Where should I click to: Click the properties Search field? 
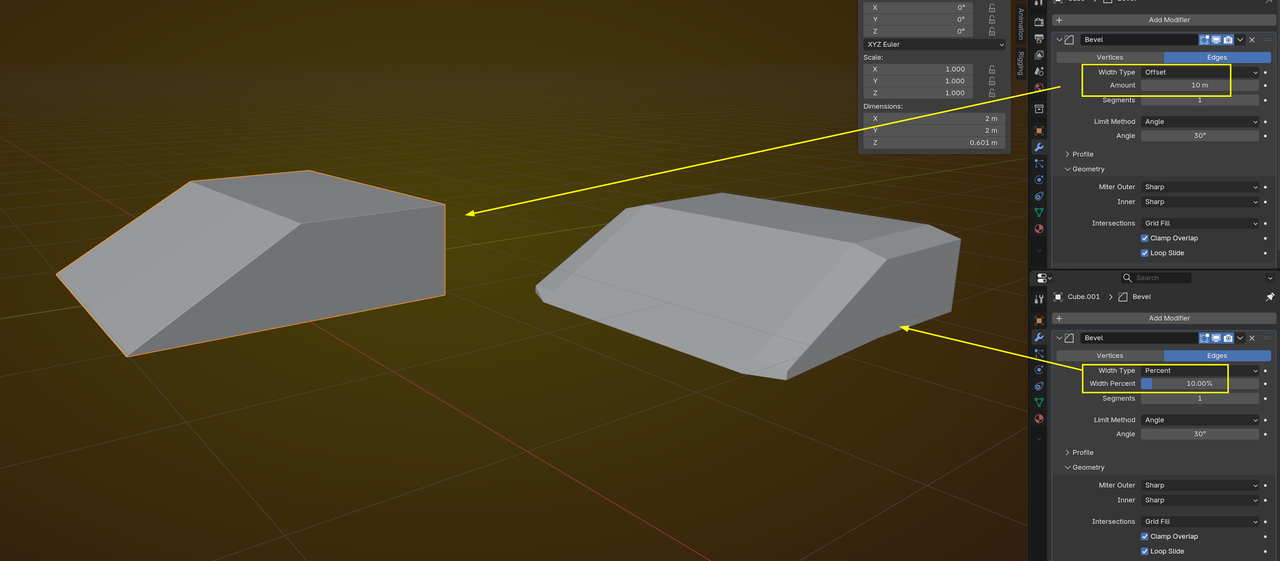point(1156,278)
